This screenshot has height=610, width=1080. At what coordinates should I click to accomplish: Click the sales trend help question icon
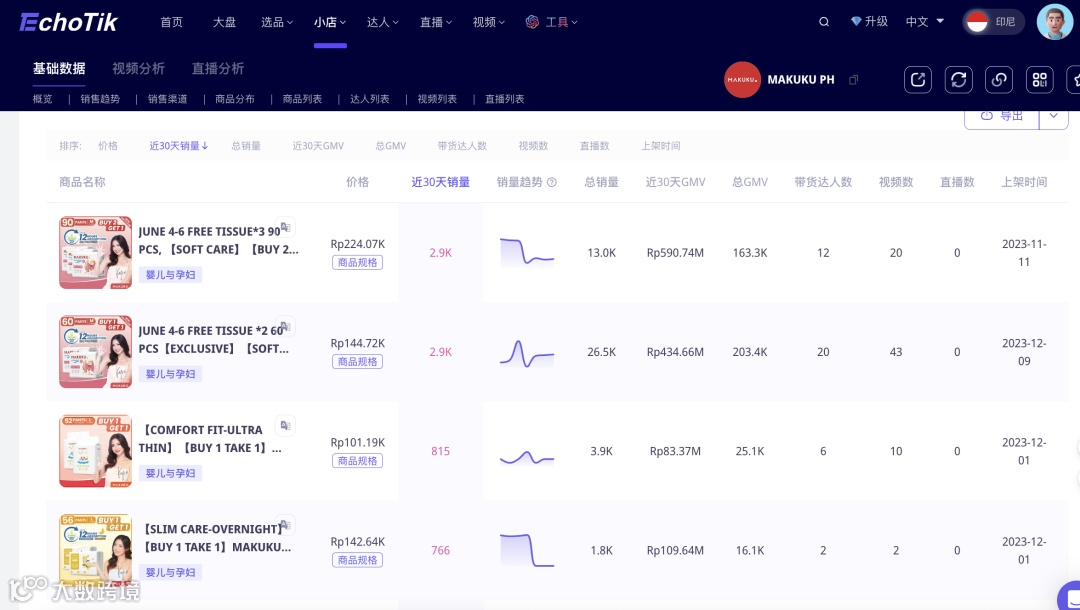point(551,182)
